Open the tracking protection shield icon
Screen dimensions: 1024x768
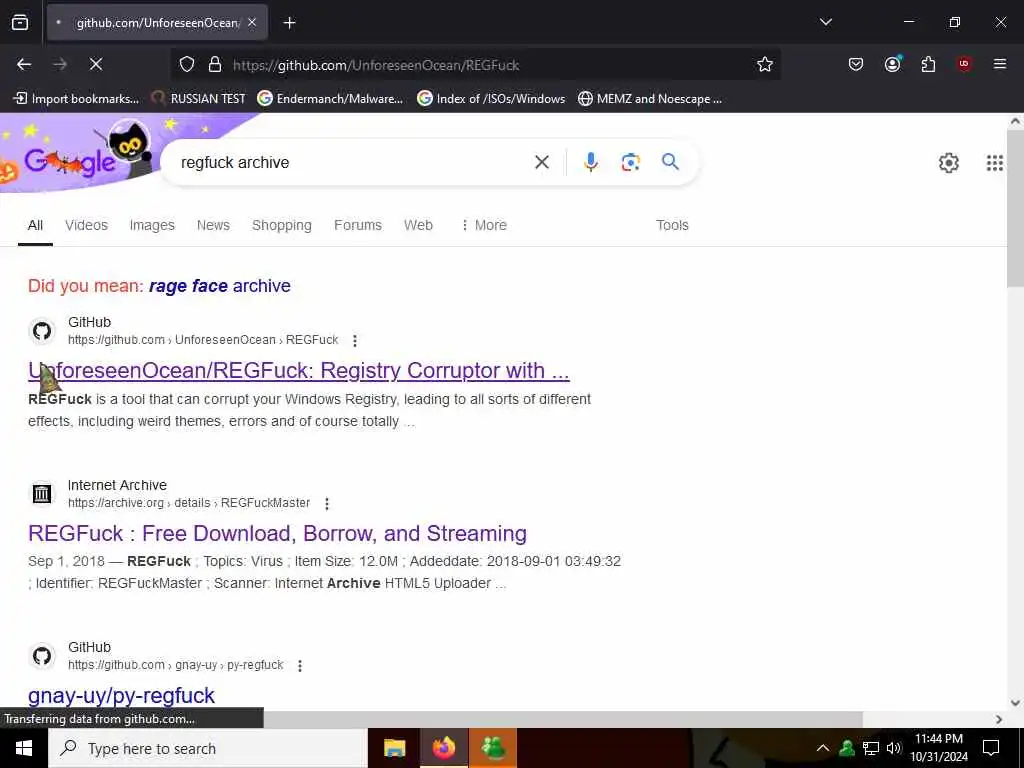[x=187, y=64]
